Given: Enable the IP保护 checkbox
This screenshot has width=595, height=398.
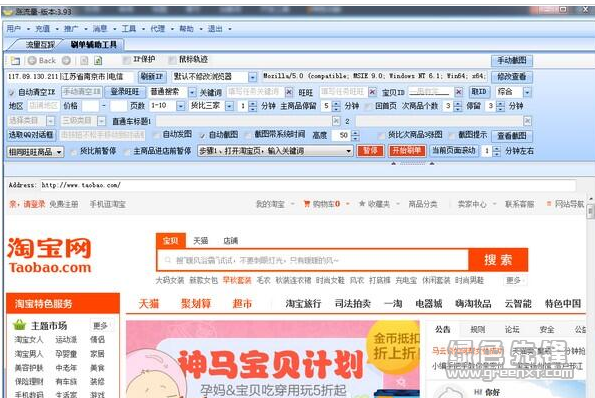Looking at the screenshot, I should [x=127, y=60].
